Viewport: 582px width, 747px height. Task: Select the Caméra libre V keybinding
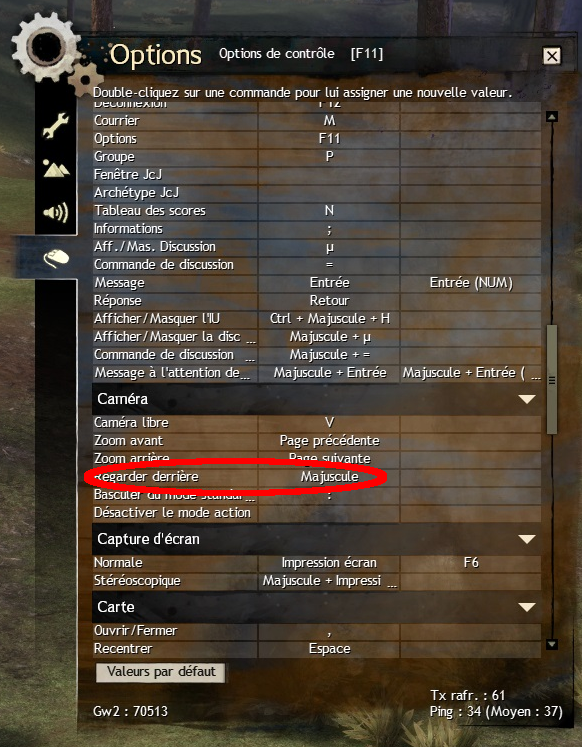[329, 423]
